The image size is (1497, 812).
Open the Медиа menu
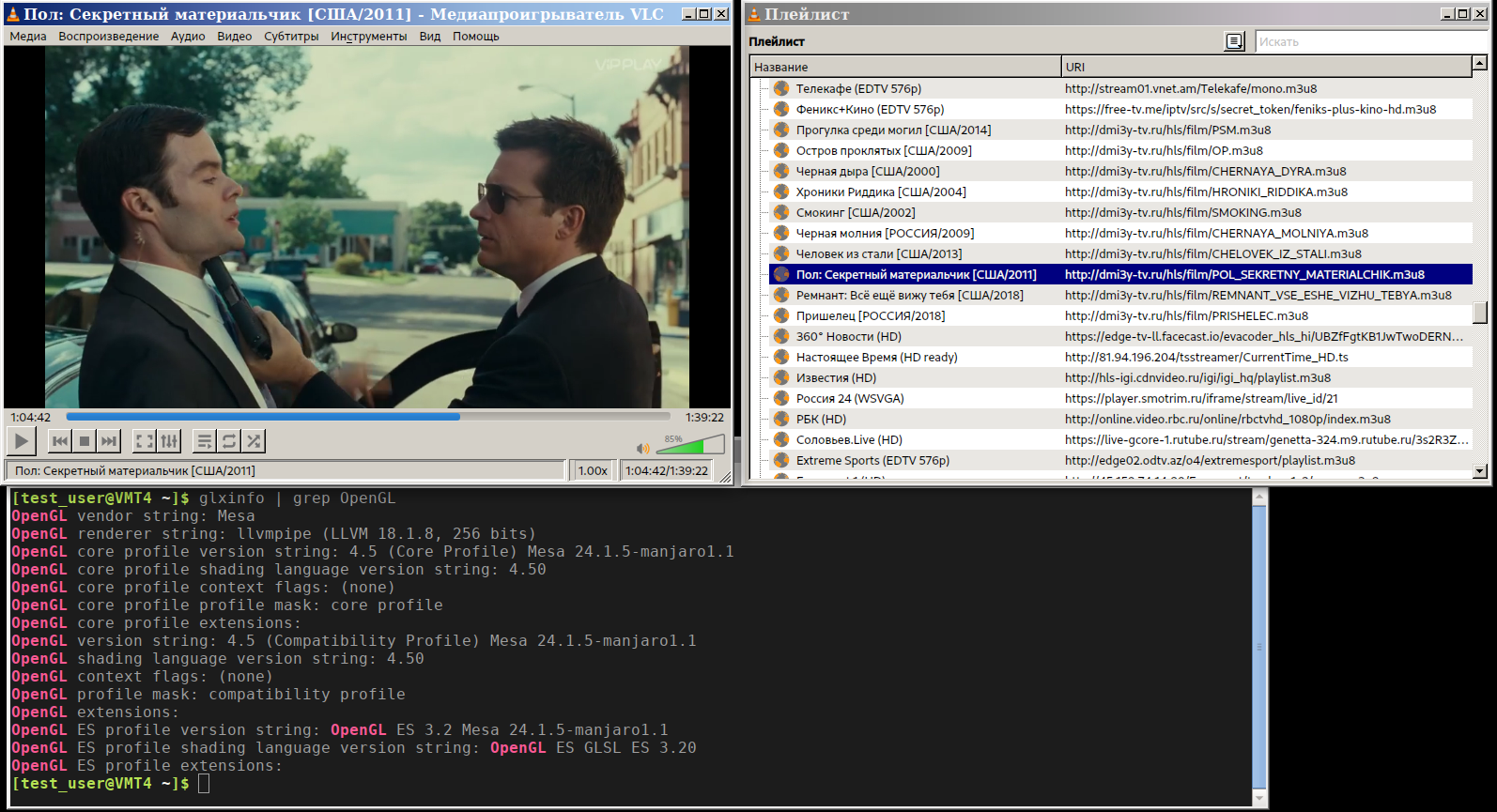tap(28, 37)
